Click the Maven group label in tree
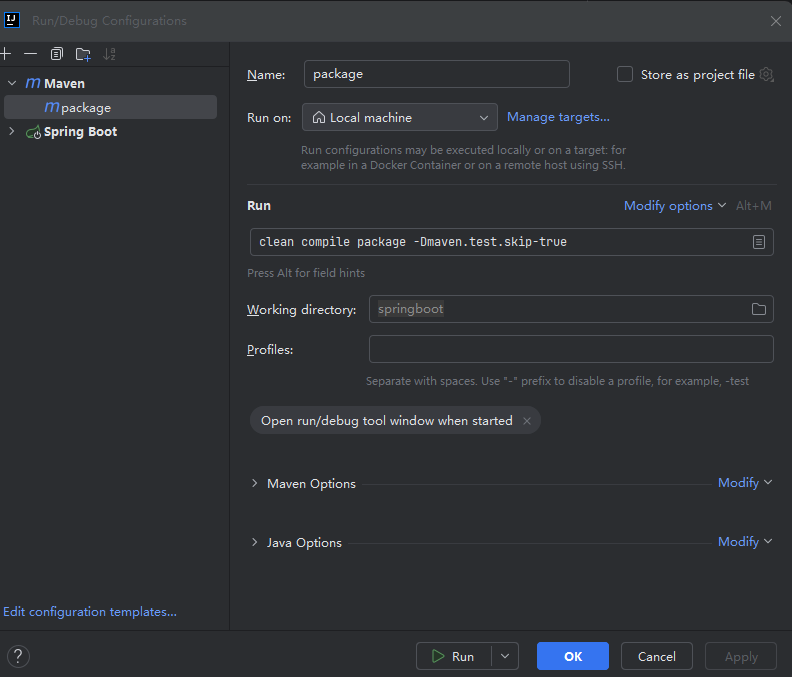This screenshot has height=677, width=792. [64, 83]
